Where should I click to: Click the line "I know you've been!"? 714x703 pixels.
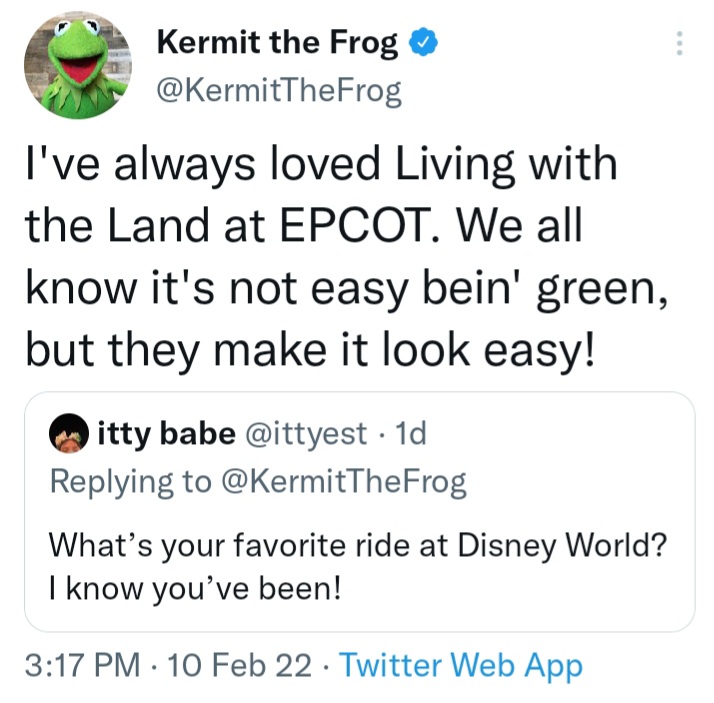[195, 587]
